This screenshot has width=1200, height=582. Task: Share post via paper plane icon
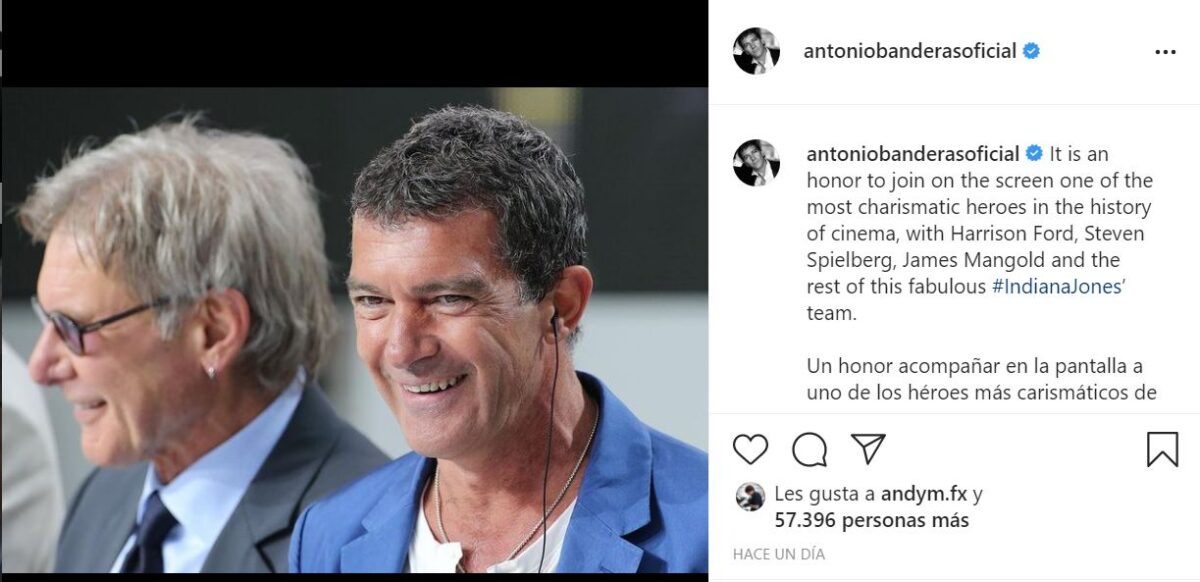[x=868, y=448]
